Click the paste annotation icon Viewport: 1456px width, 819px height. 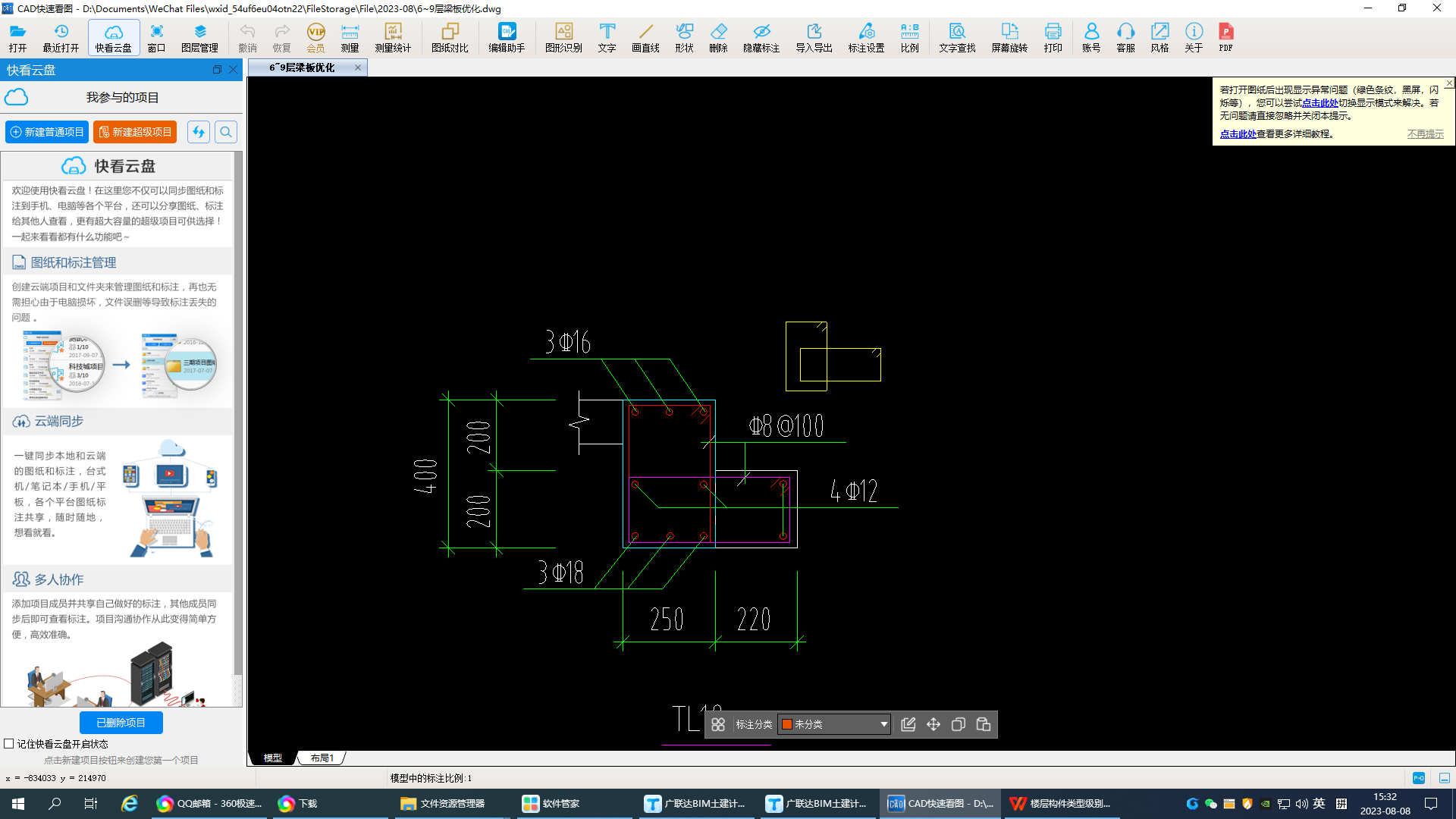984,724
